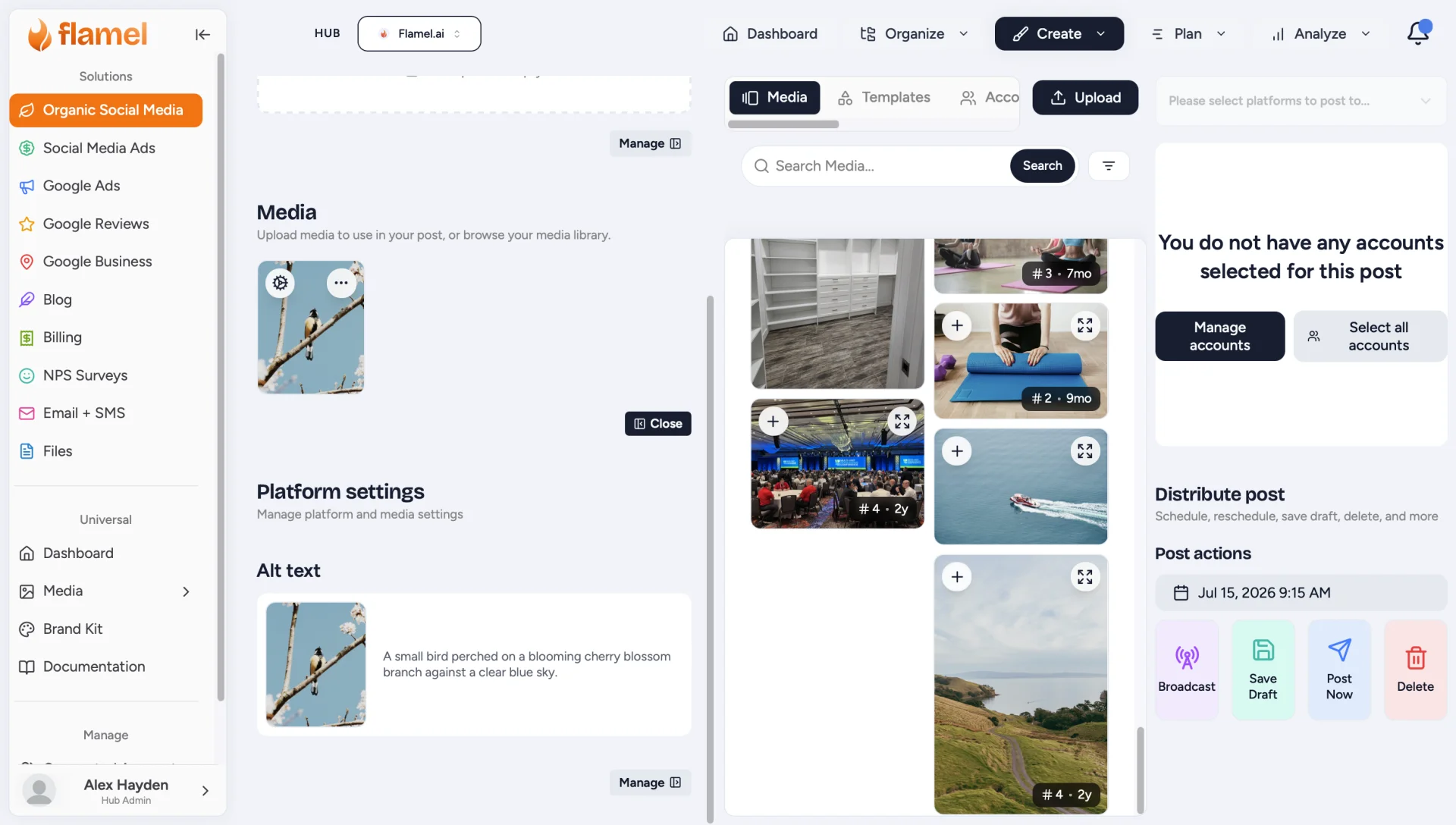Open the platforms to post to dropdown
Image resolution: width=1456 pixels, height=825 pixels.
(x=1301, y=101)
